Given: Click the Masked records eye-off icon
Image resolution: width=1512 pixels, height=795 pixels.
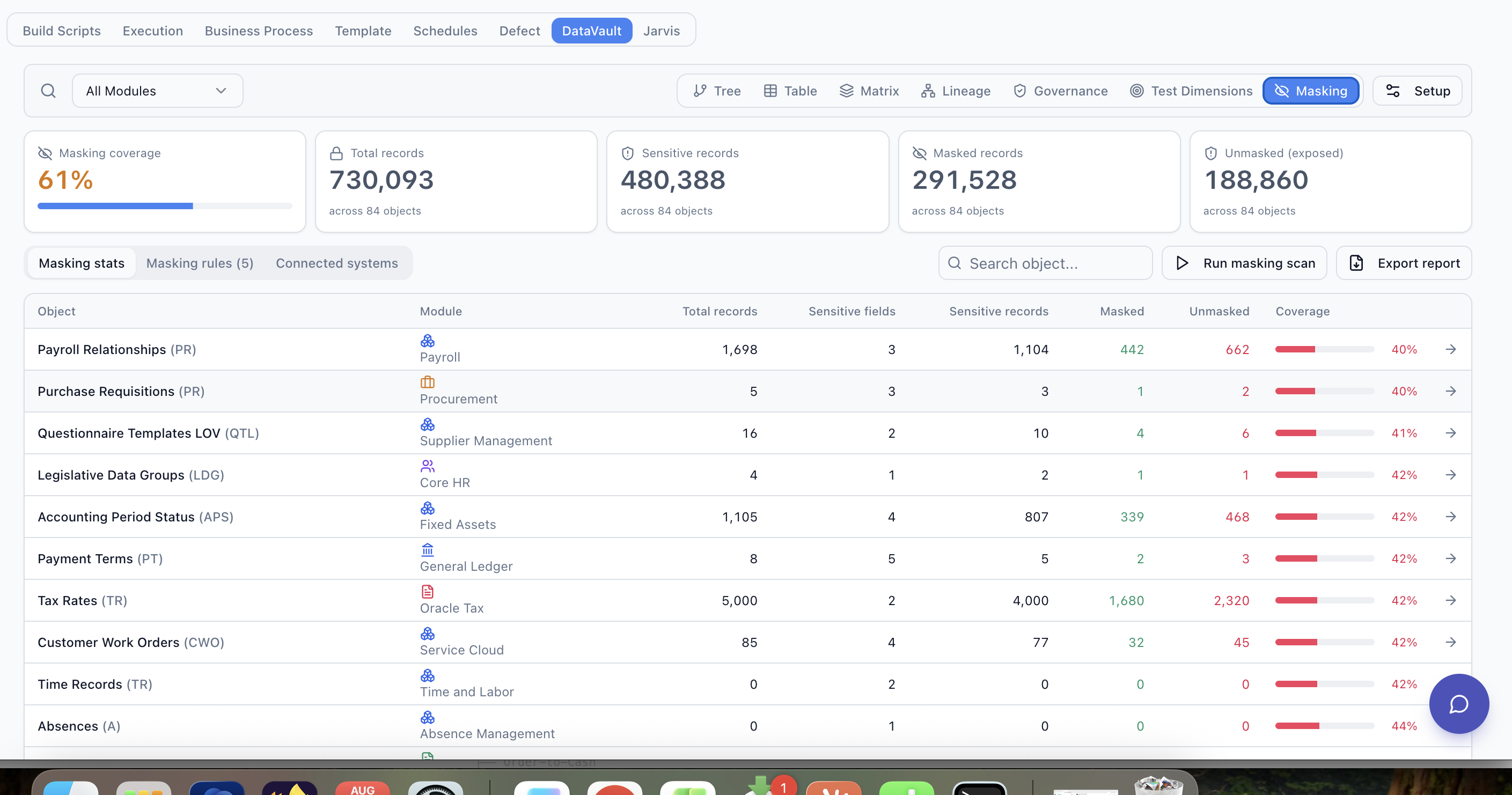Looking at the screenshot, I should tap(919, 153).
